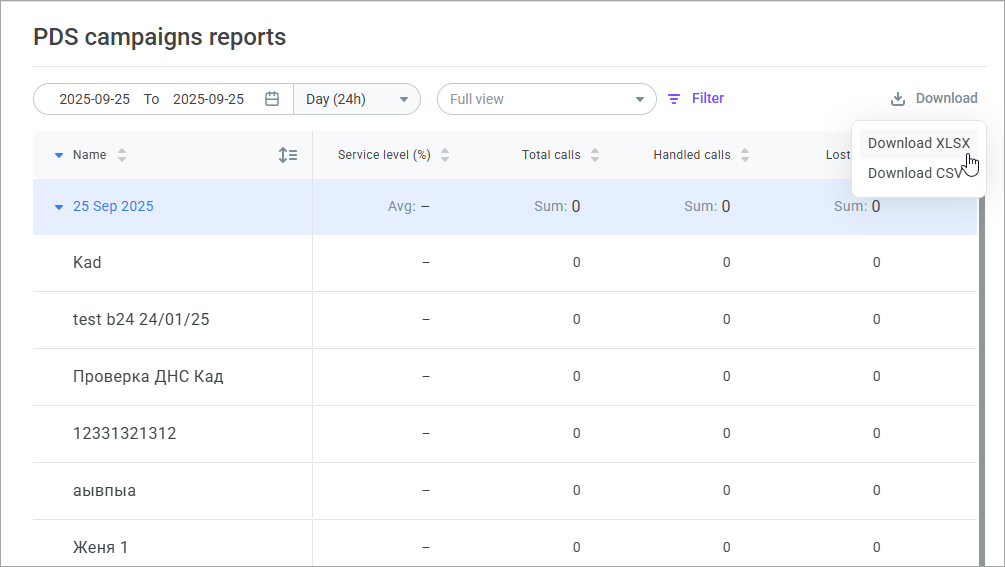Click the Filter funnel icon
1005x567 pixels.
click(674, 99)
